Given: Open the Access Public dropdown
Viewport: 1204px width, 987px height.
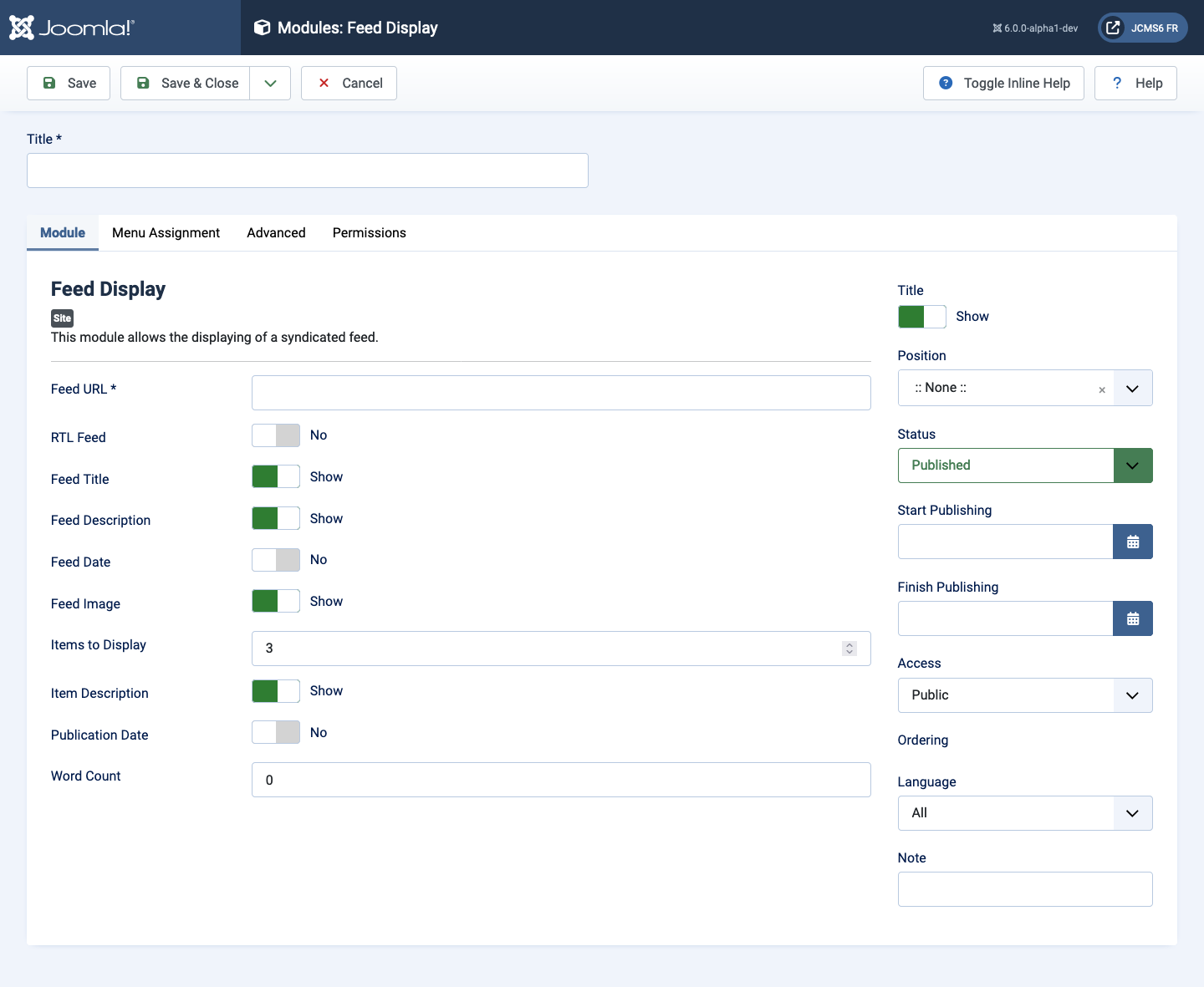Looking at the screenshot, I should [x=1025, y=695].
